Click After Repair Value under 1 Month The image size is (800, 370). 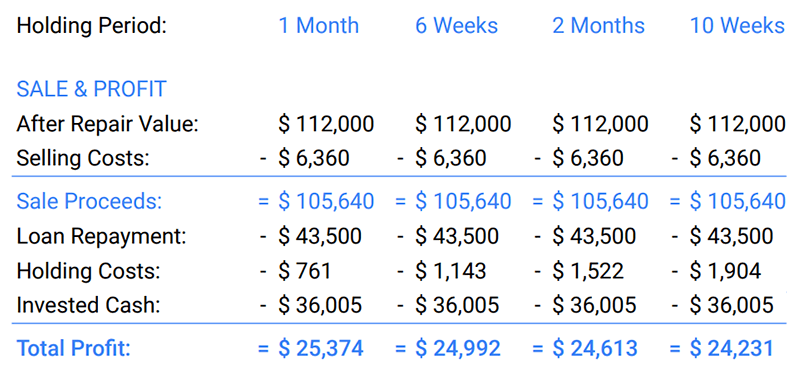coord(326,124)
